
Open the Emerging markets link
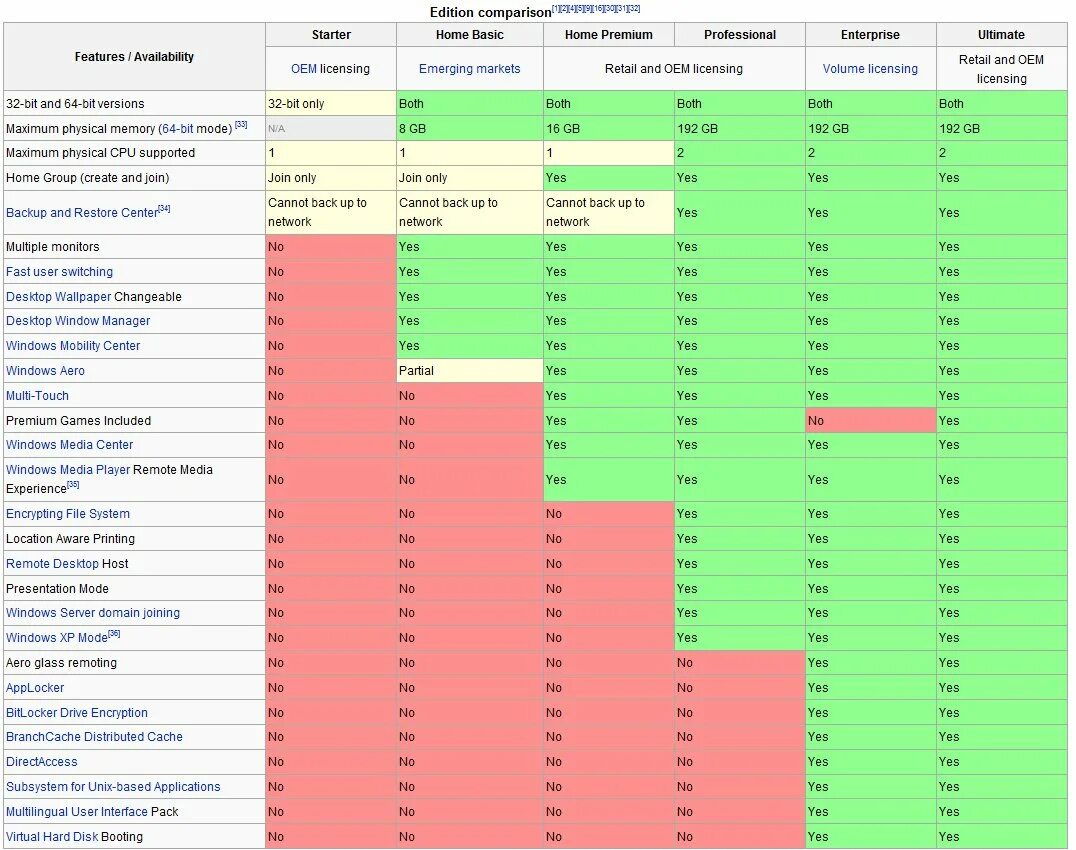click(469, 69)
